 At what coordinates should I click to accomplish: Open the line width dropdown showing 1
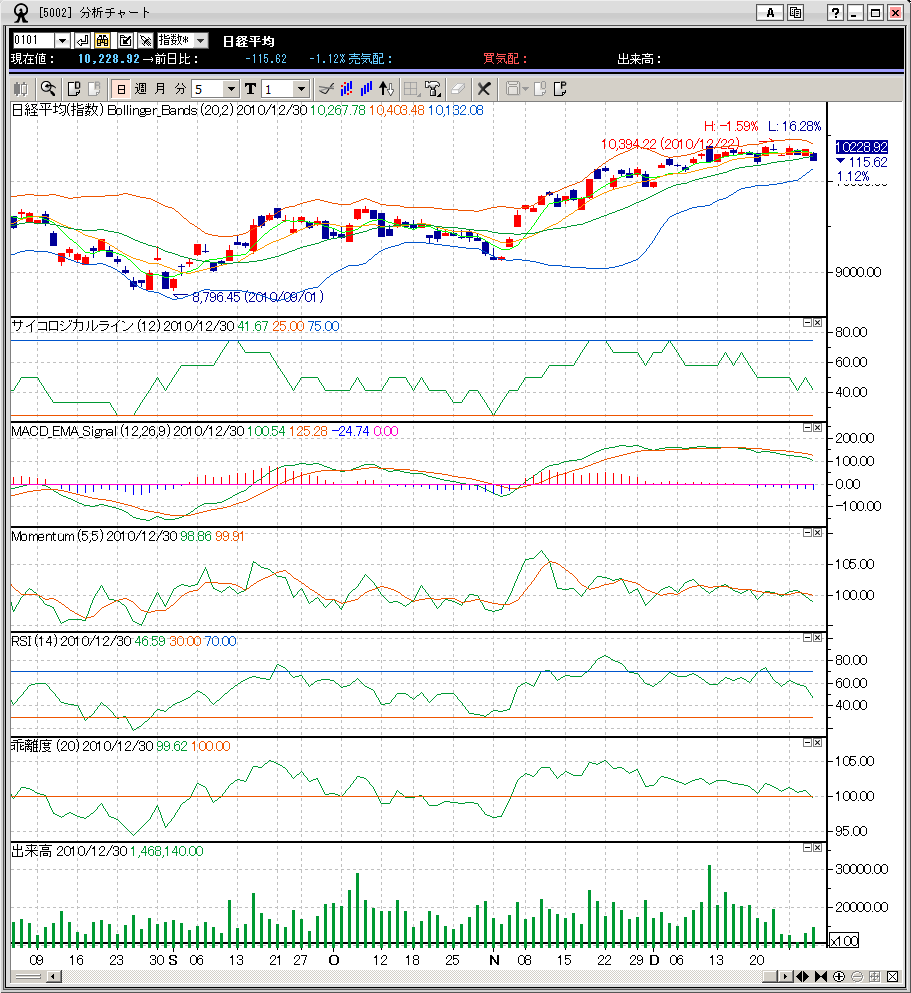click(302, 89)
